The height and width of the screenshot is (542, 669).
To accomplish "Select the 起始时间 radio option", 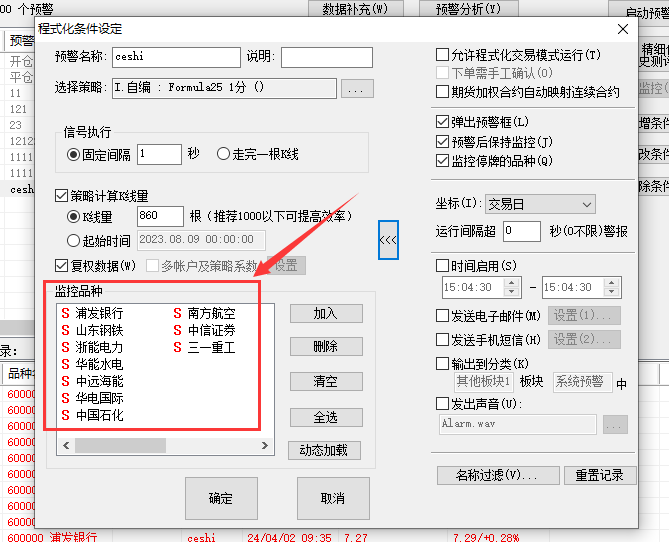I will 73,241.
